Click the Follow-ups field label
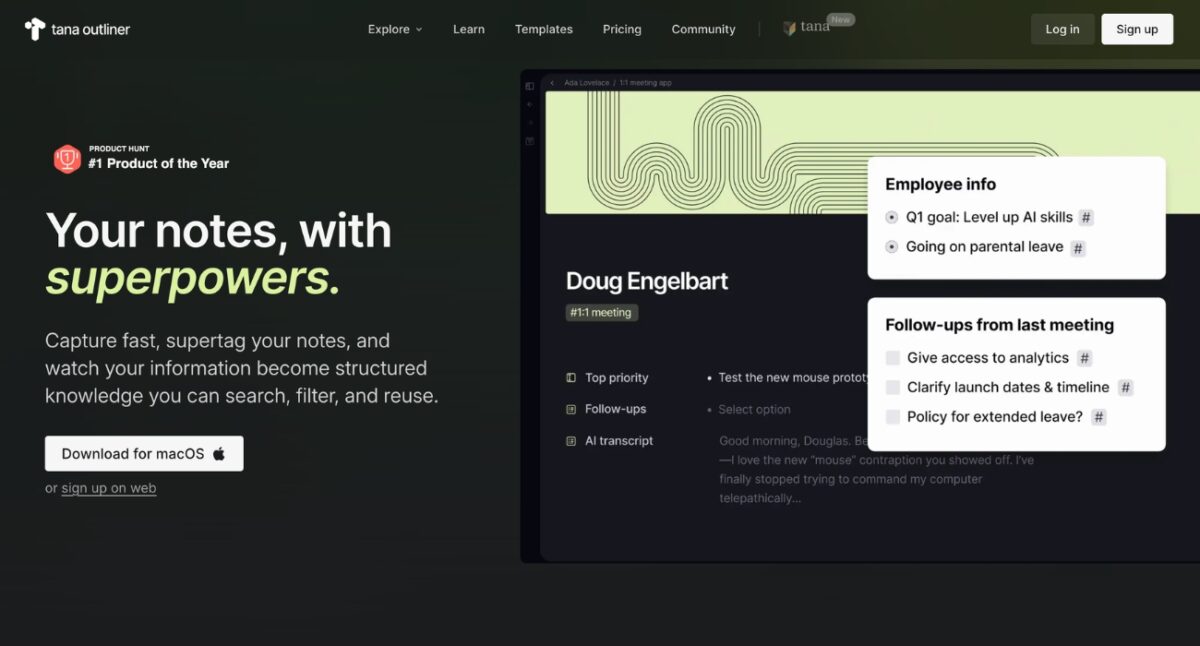1200x646 pixels. pos(616,409)
